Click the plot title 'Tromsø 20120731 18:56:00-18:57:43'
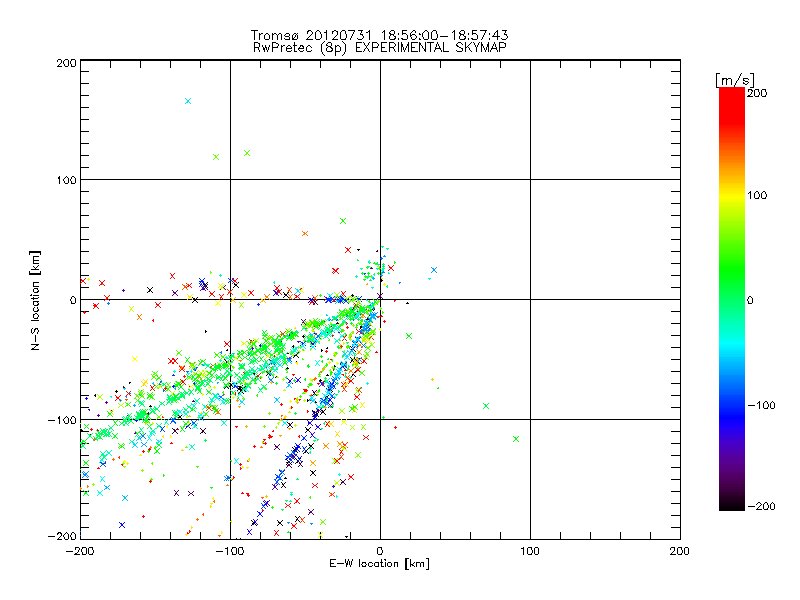800x600 pixels. [379, 35]
